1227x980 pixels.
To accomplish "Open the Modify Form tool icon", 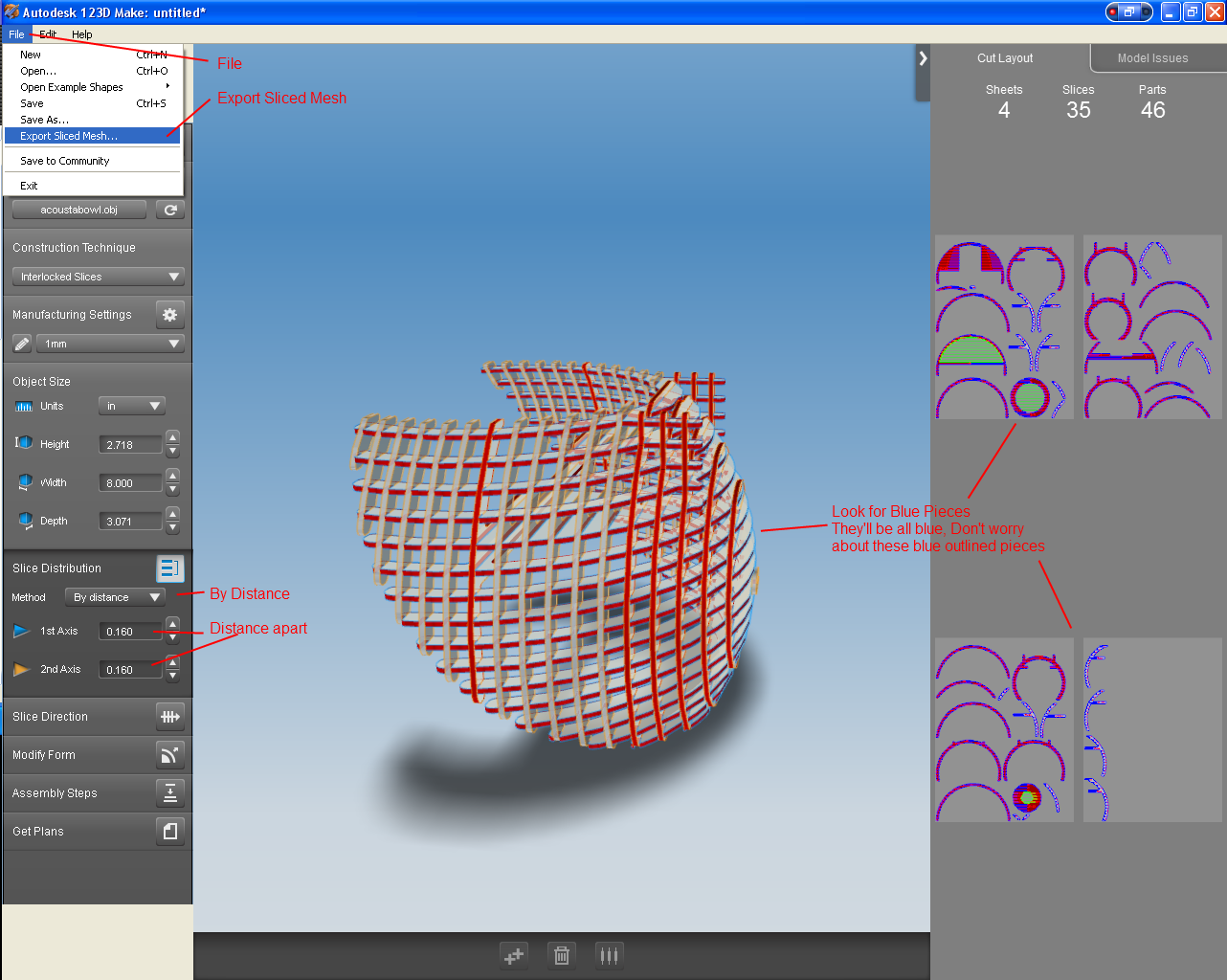I will [170, 754].
